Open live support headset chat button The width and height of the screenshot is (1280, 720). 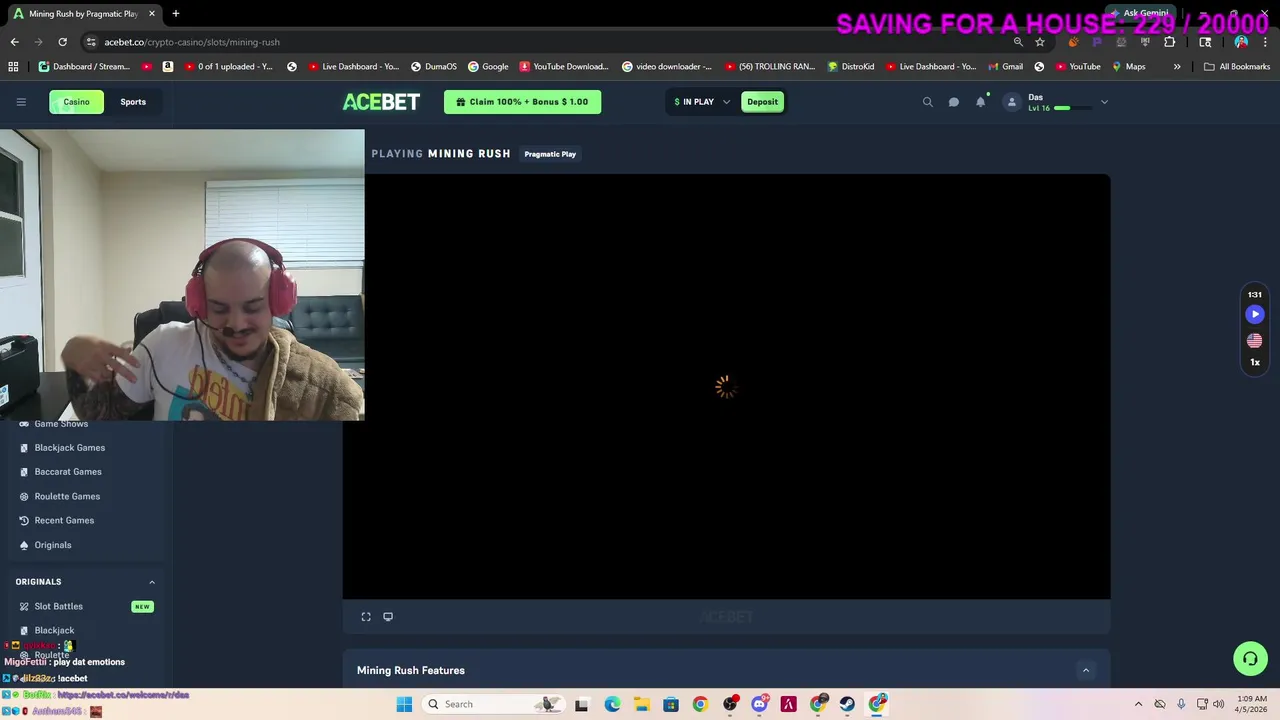1250,658
